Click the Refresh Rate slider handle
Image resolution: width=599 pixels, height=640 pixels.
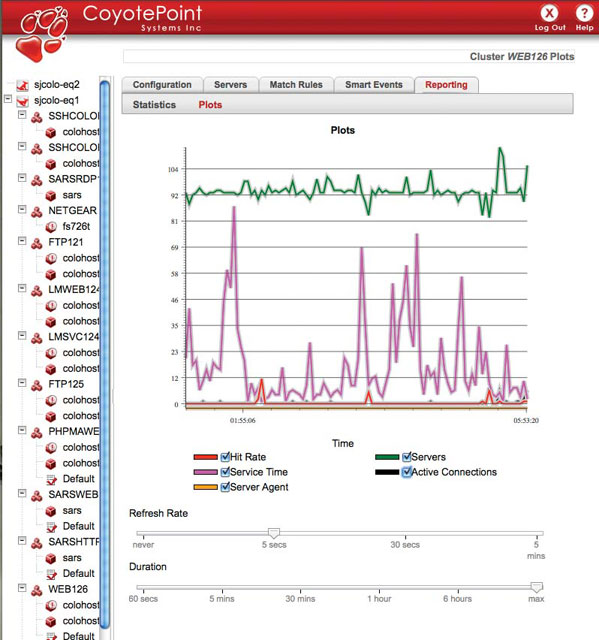(x=274, y=533)
